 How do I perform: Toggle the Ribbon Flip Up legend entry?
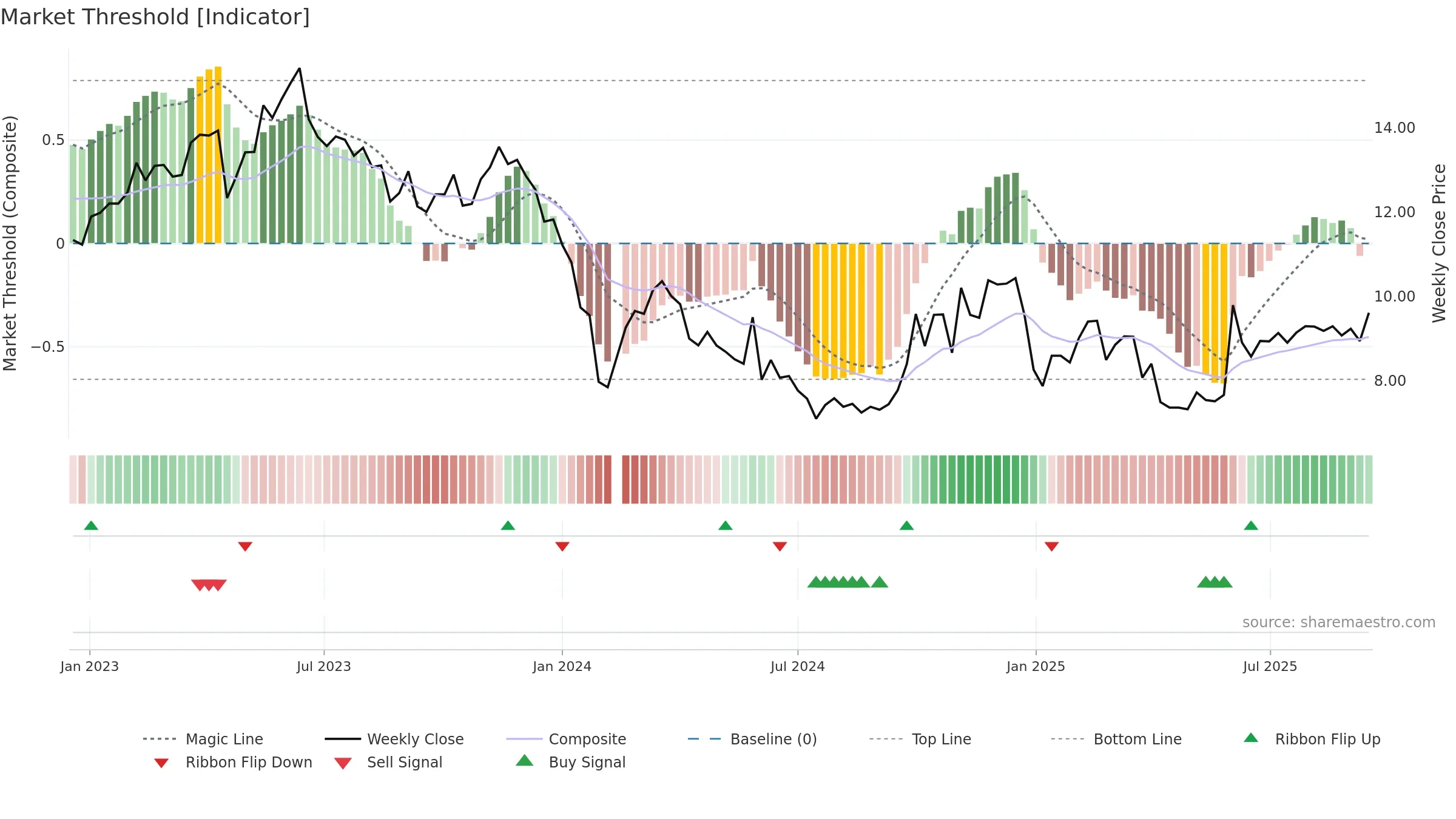coord(1312,739)
